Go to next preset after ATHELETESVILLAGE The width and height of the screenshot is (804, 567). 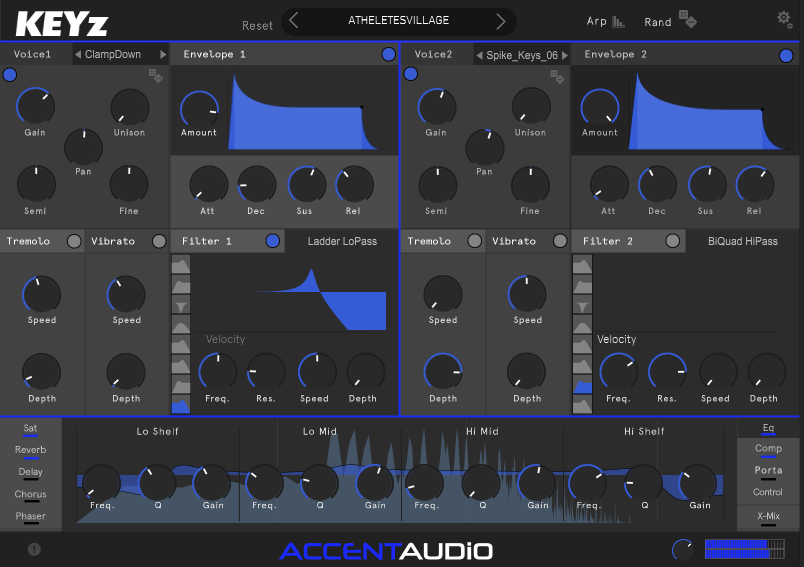[500, 21]
